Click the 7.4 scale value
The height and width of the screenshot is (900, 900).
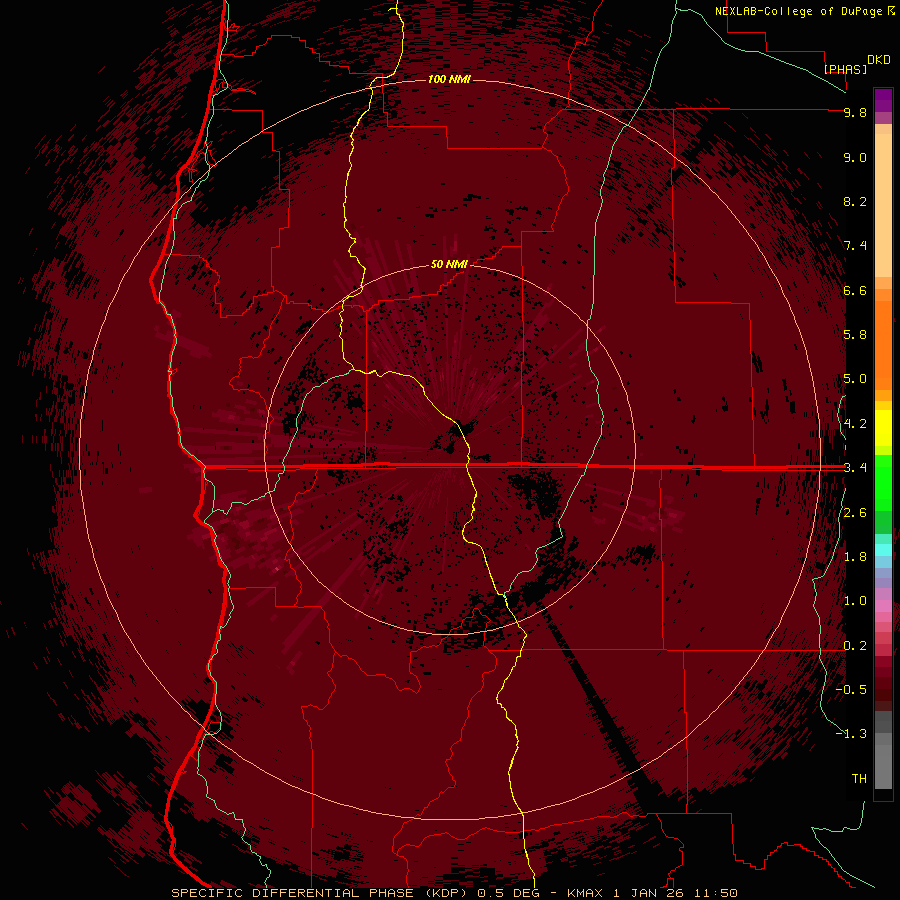click(855, 246)
